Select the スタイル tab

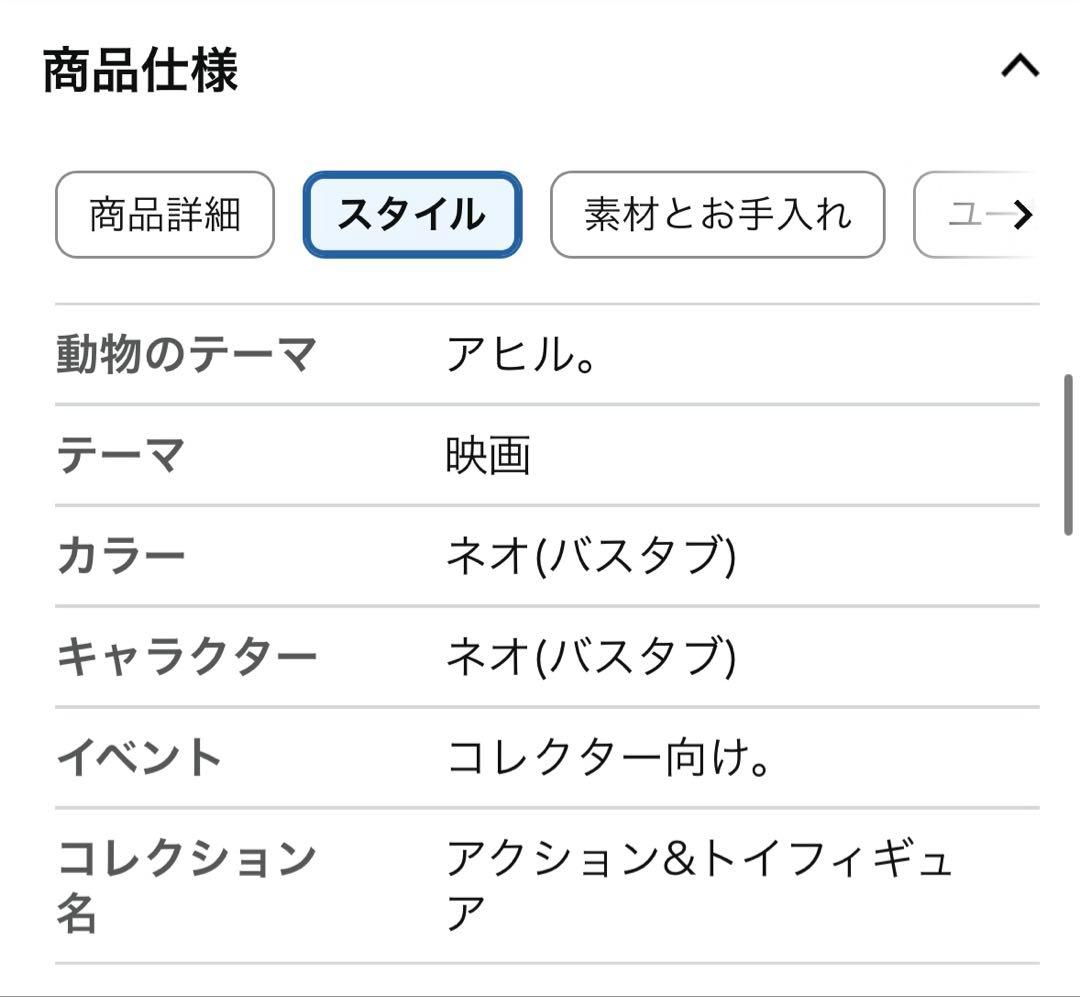point(412,214)
